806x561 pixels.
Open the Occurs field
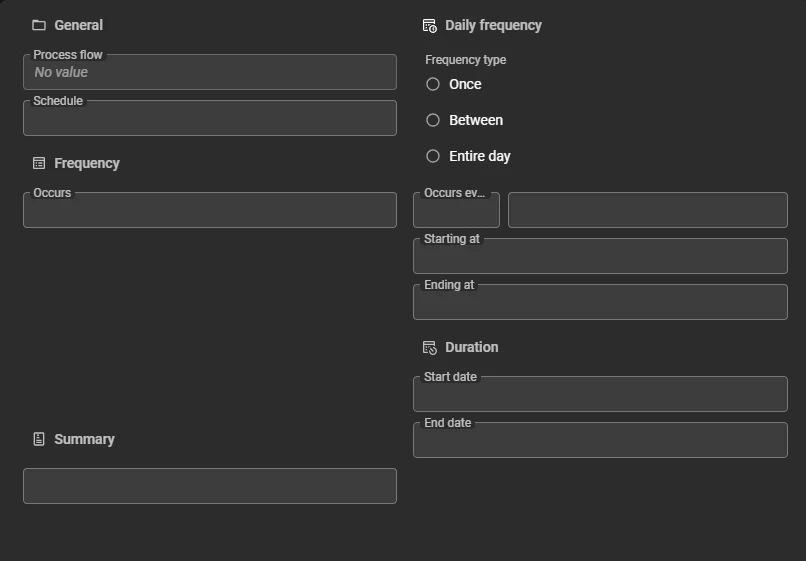pyautogui.click(x=210, y=211)
